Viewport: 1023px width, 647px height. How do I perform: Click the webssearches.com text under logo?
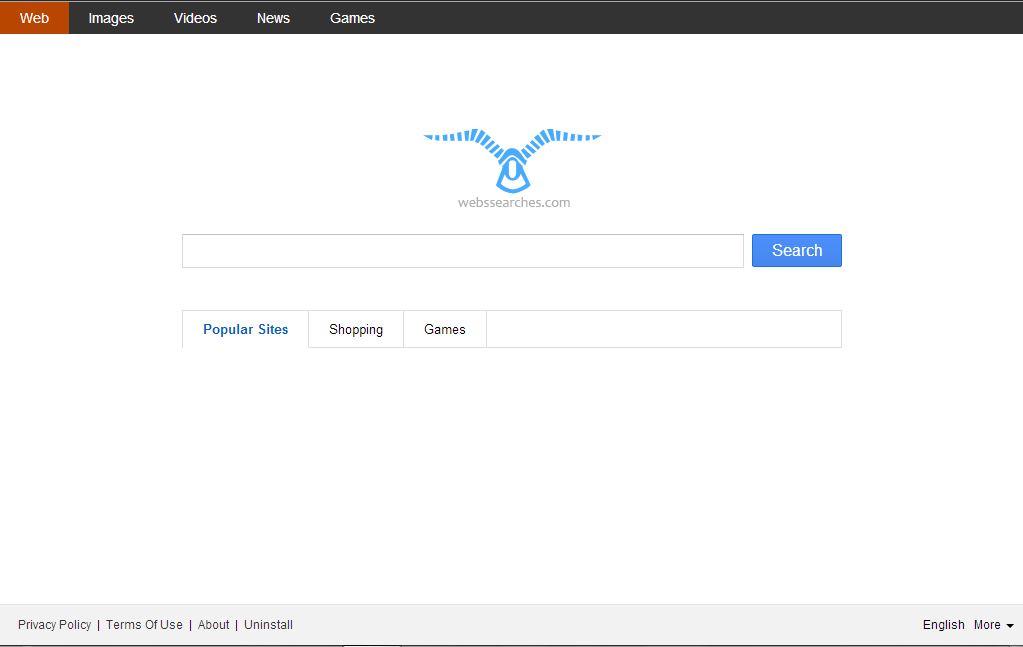(514, 202)
